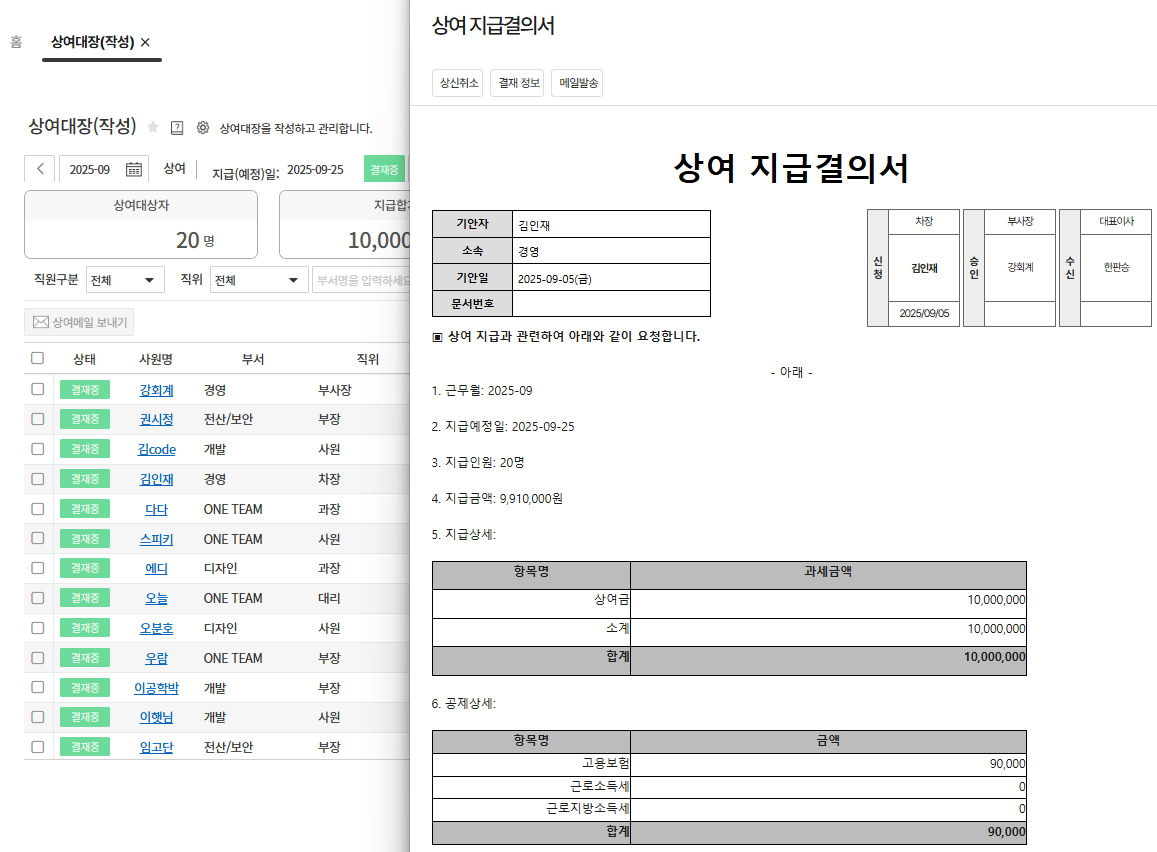Expand the 직원구분 dropdown
This screenshot has height=852, width=1157.
(x=125, y=280)
